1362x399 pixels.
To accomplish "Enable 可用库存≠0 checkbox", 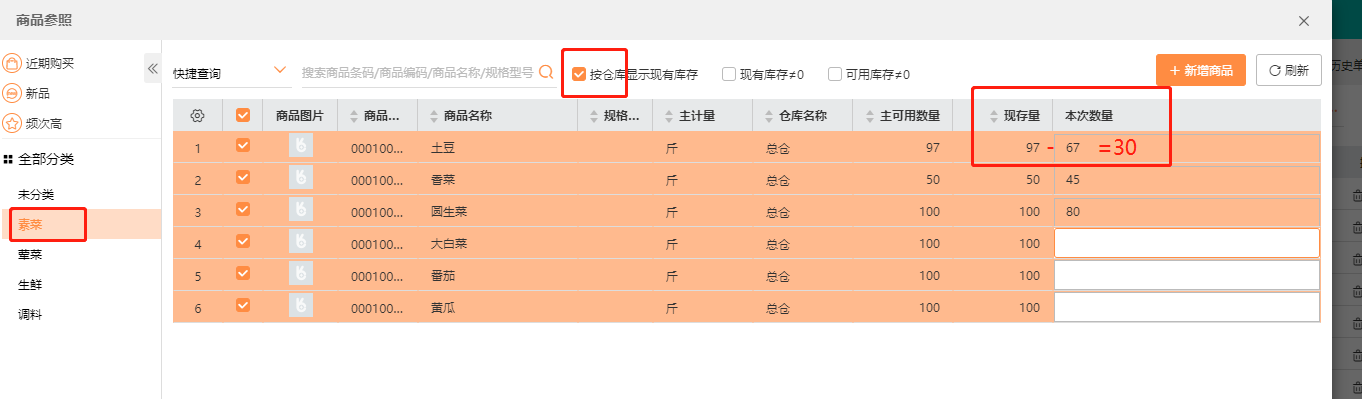I will tap(835, 74).
